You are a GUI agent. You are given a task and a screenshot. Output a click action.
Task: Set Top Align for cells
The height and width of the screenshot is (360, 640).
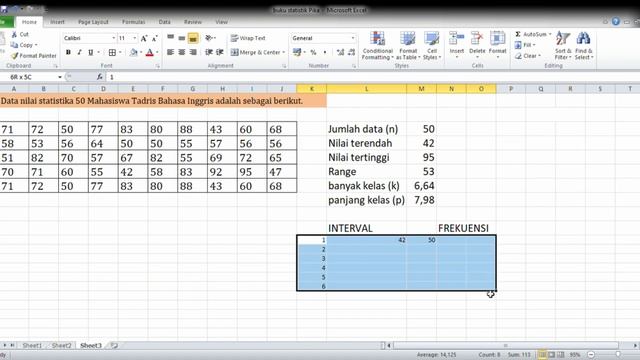coord(171,38)
